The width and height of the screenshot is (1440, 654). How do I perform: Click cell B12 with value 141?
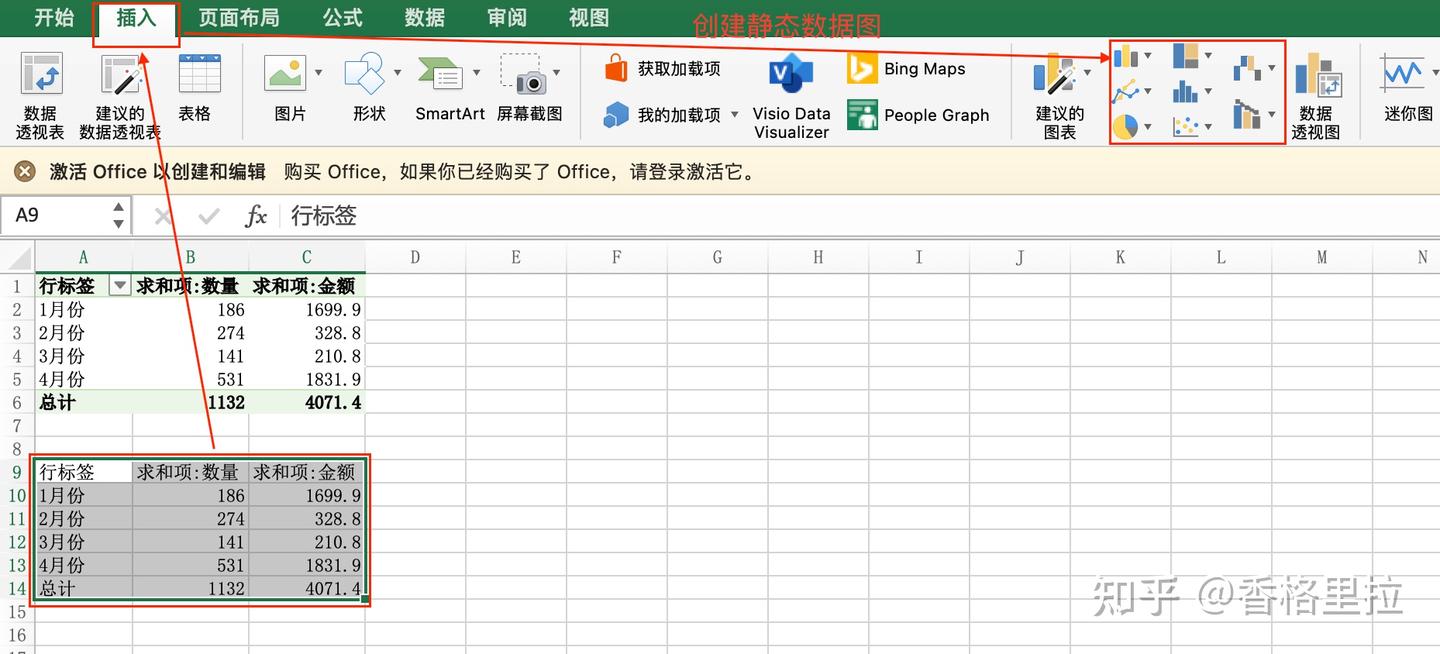(x=191, y=542)
